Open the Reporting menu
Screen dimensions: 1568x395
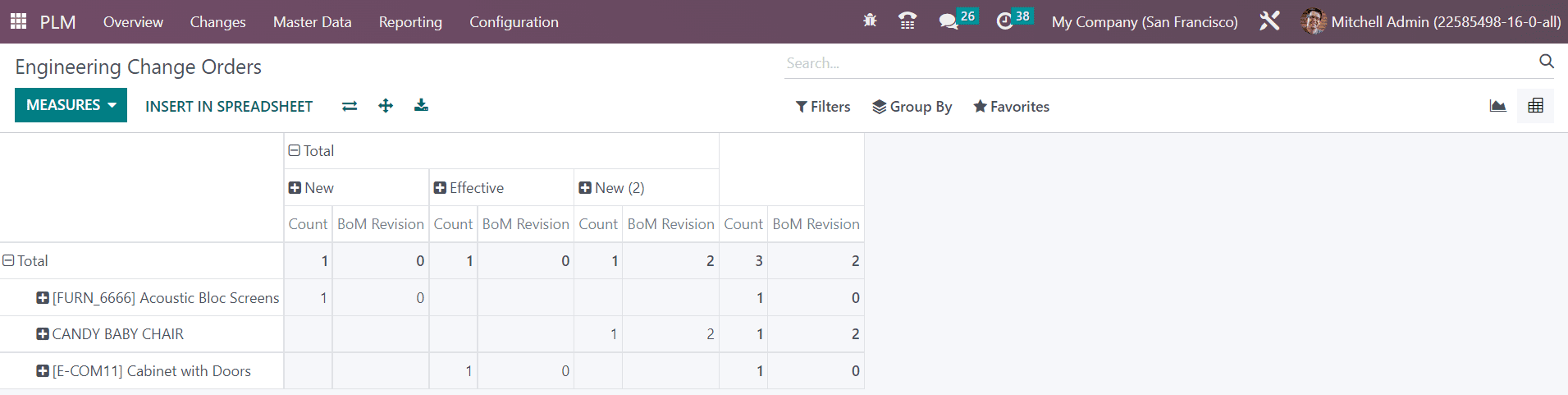pos(410,22)
